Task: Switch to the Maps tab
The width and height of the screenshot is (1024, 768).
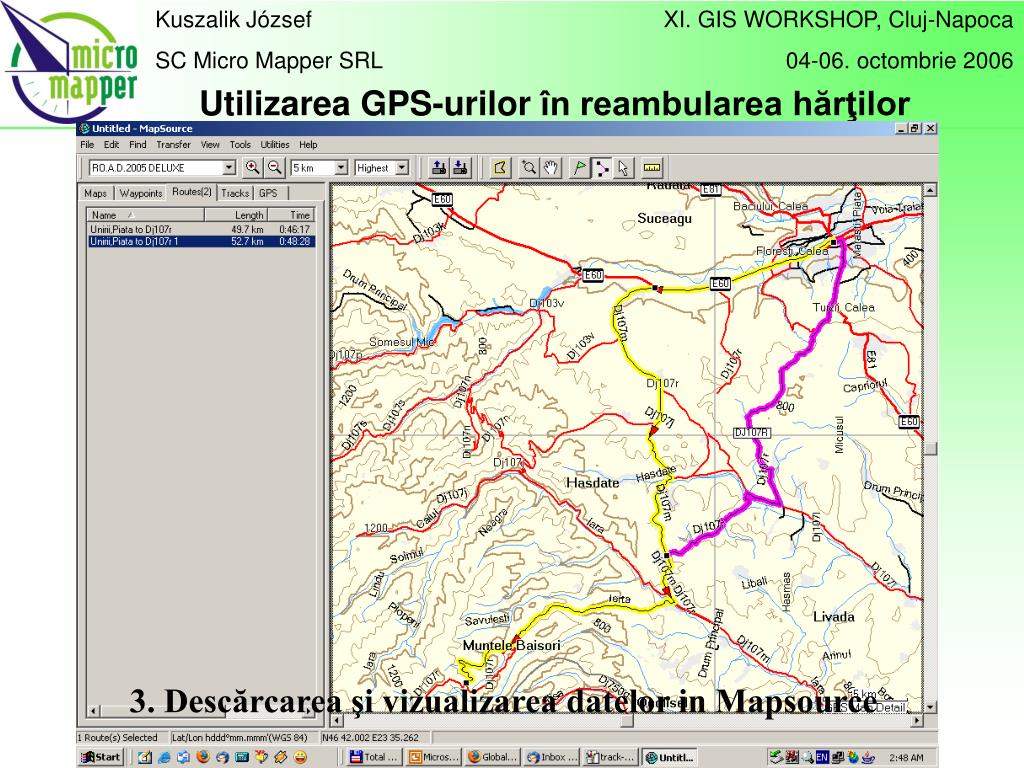Action: point(95,193)
